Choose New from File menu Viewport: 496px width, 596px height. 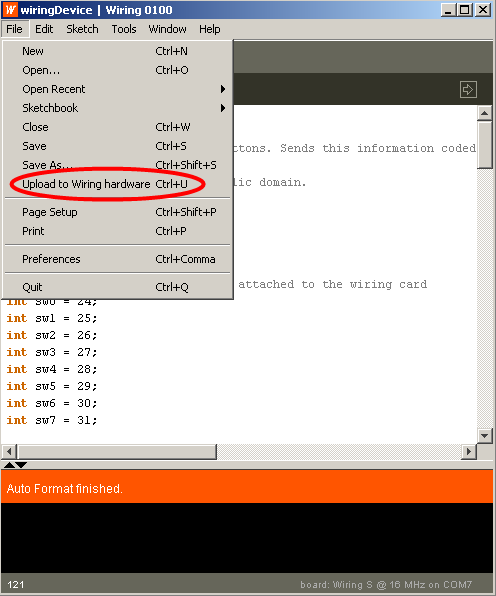pos(118,51)
